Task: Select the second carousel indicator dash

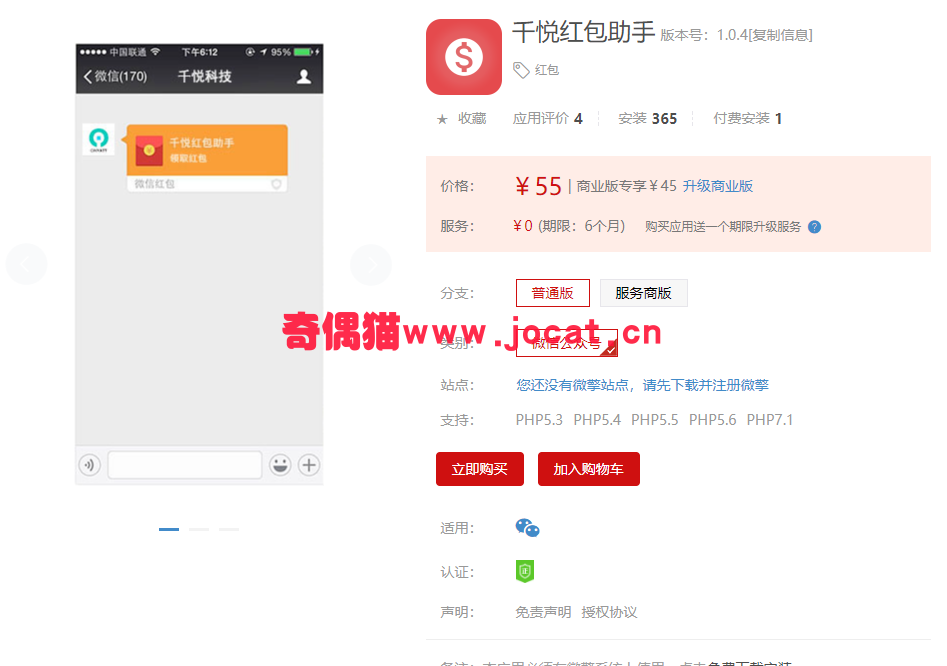Action: click(x=199, y=529)
